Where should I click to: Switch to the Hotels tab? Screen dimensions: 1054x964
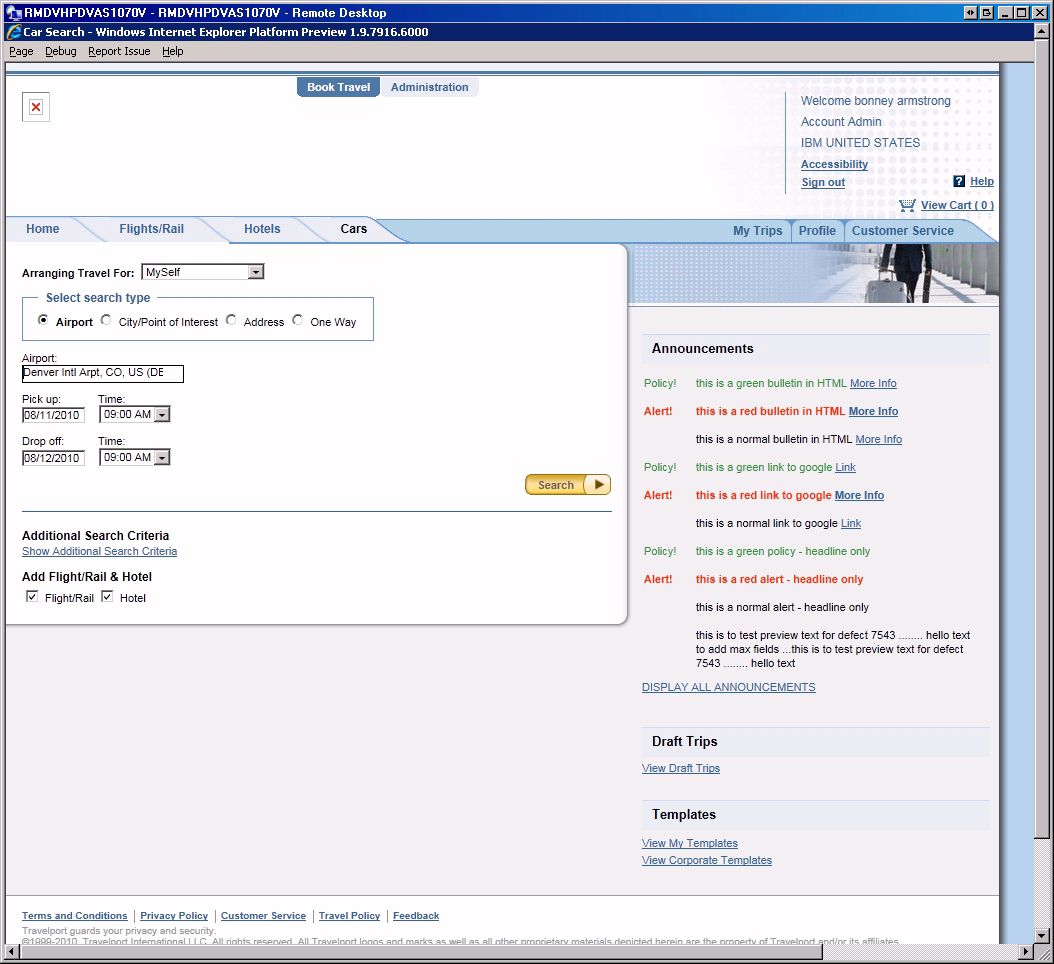click(262, 229)
